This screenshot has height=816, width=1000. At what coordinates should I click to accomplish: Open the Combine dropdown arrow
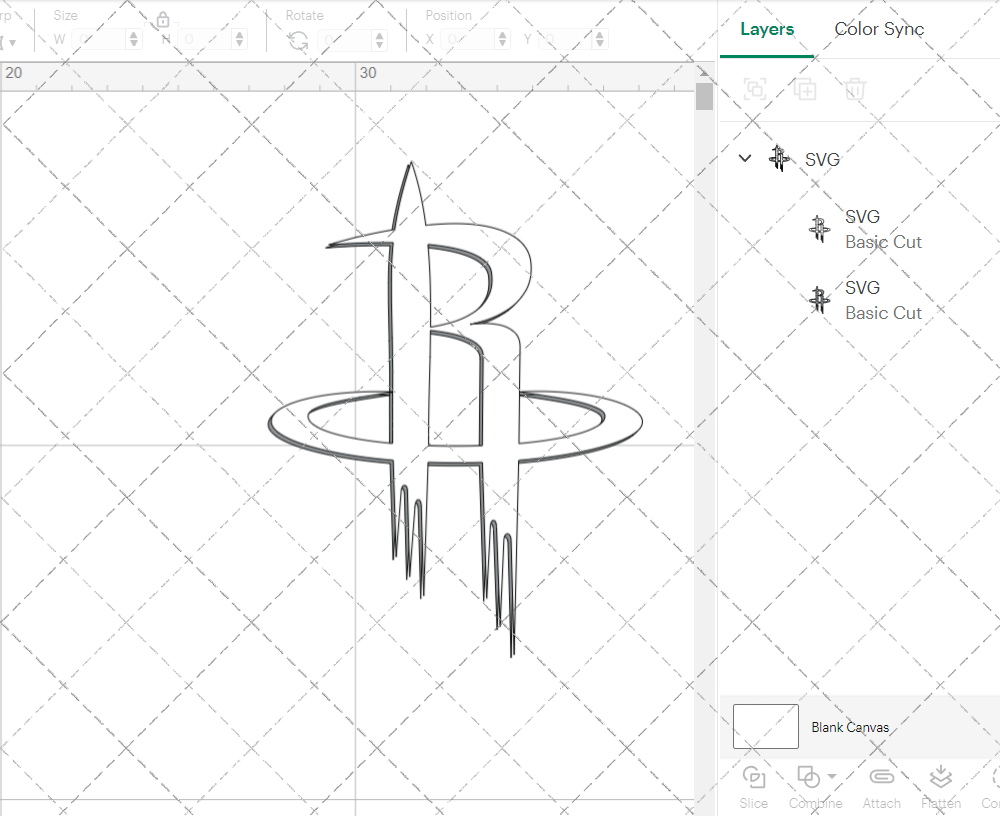pyautogui.click(x=832, y=776)
